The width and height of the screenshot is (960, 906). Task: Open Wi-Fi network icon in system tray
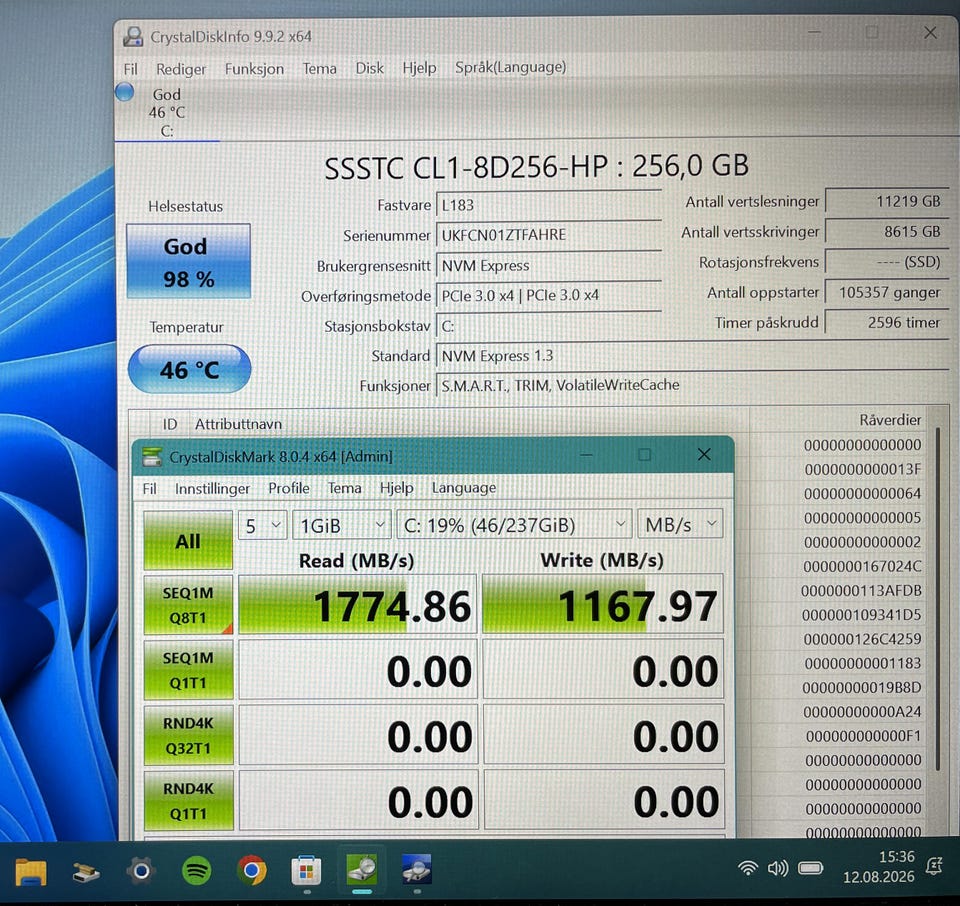pyautogui.click(x=748, y=867)
